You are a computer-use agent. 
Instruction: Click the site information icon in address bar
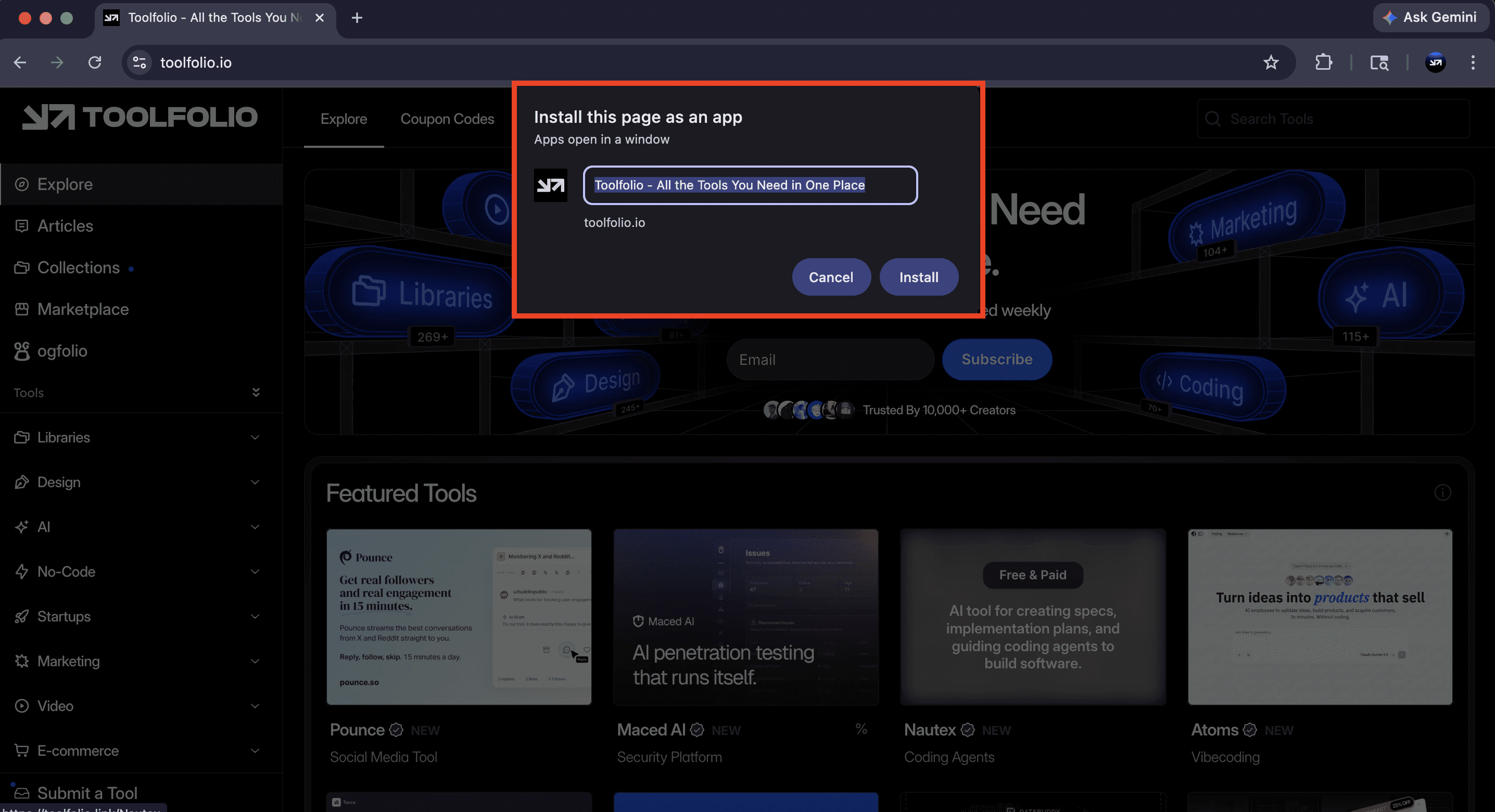point(140,62)
